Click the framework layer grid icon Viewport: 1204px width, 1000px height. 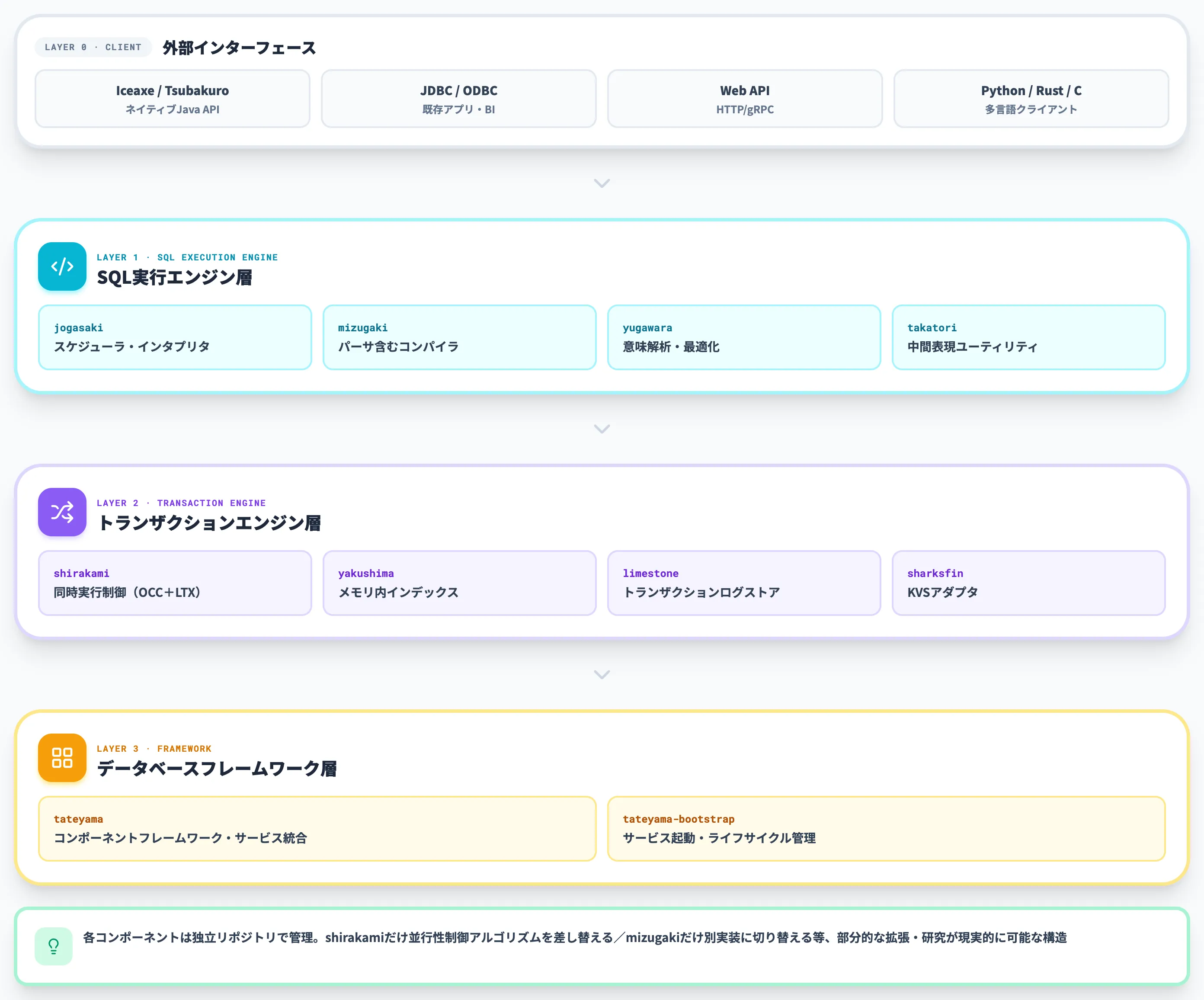tap(62, 757)
